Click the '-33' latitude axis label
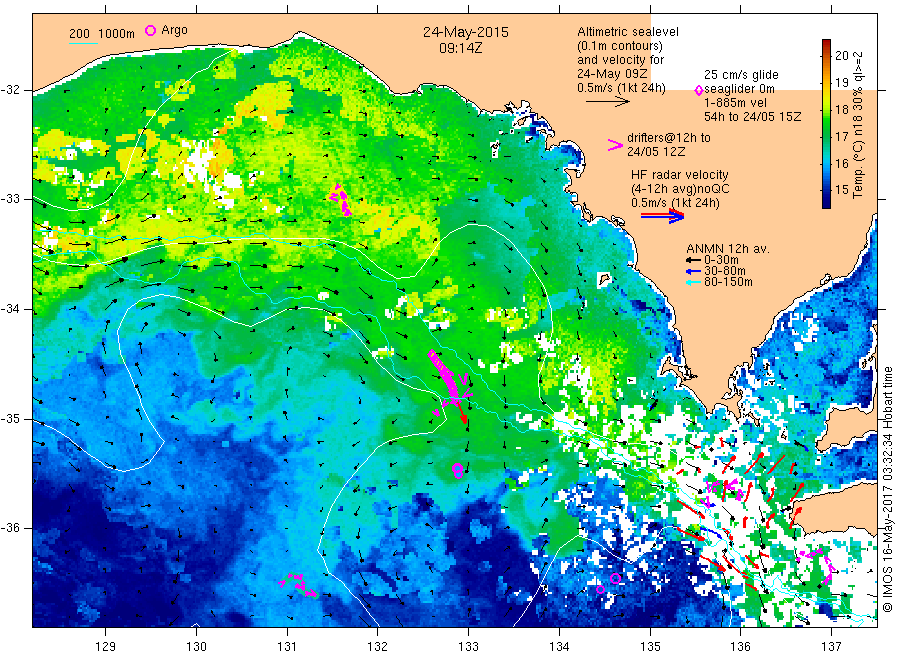 click(11, 199)
